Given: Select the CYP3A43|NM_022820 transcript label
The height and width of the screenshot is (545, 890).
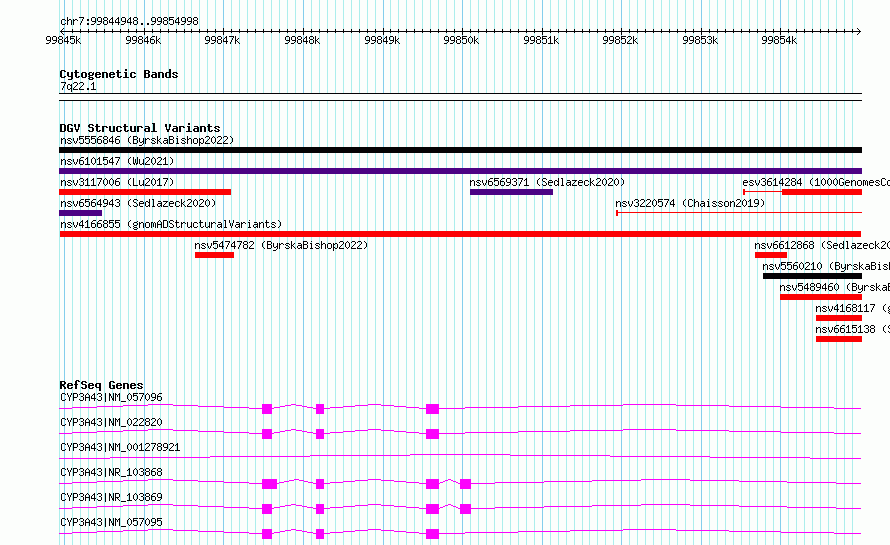Looking at the screenshot, I should 111,422.
